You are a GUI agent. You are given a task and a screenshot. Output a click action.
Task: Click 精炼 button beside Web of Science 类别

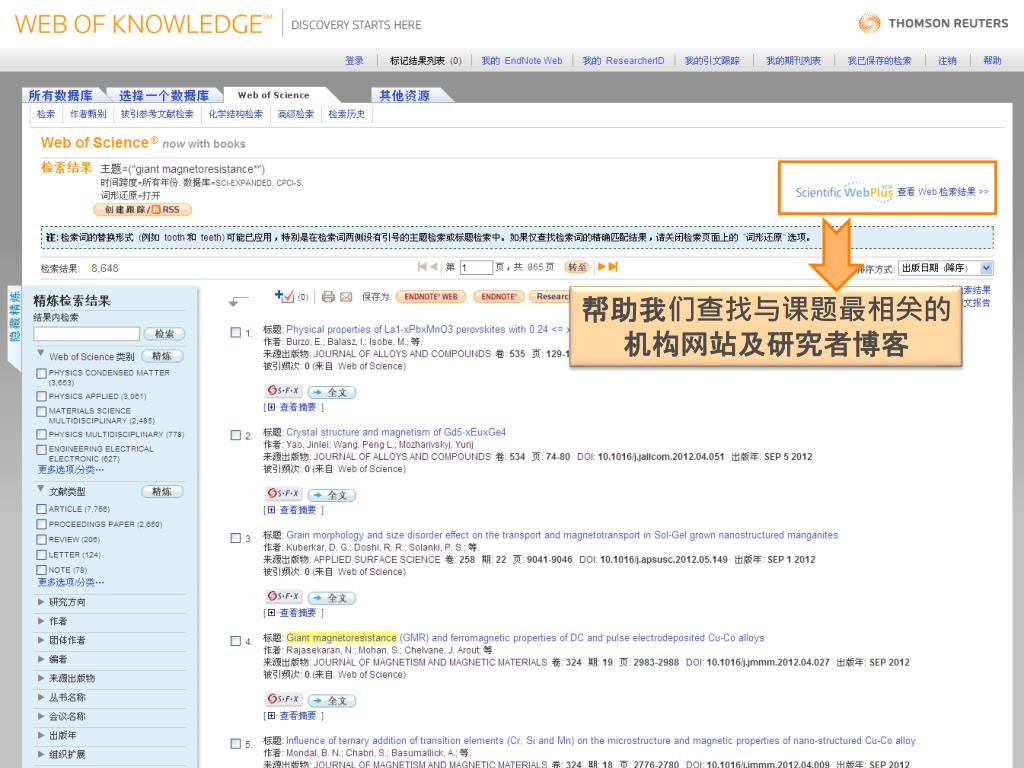[161, 356]
